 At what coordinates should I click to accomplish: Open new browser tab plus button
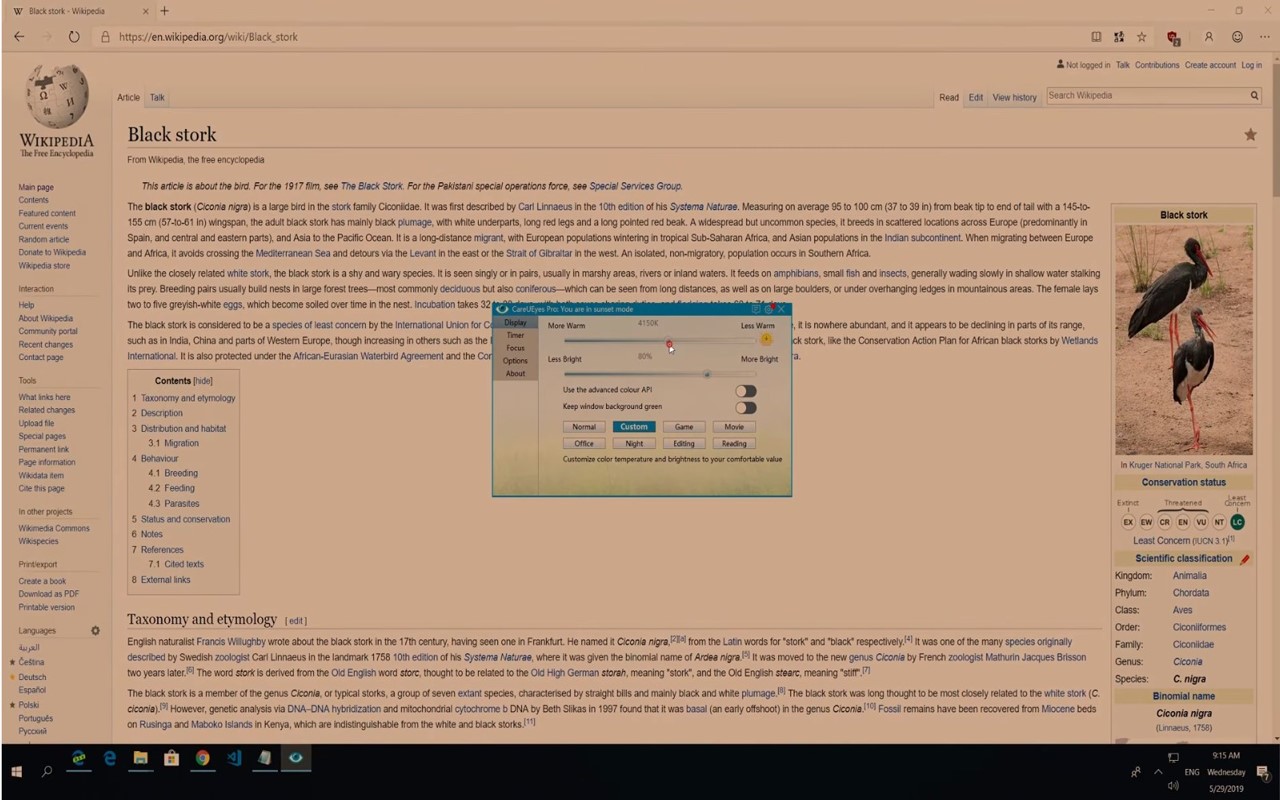pos(165,11)
